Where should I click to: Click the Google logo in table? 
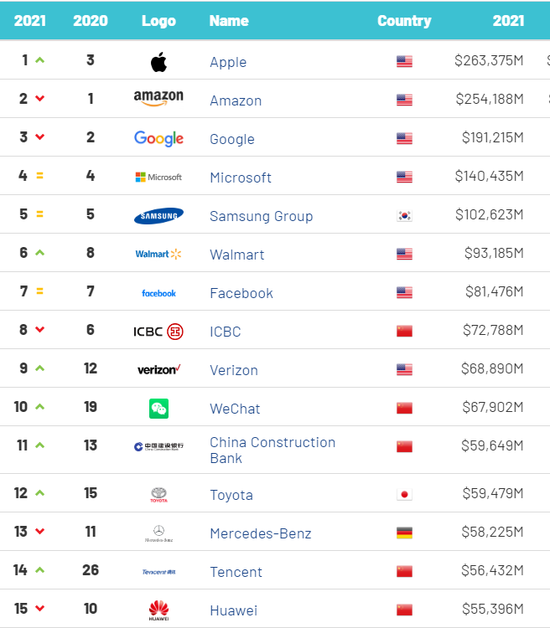click(159, 138)
